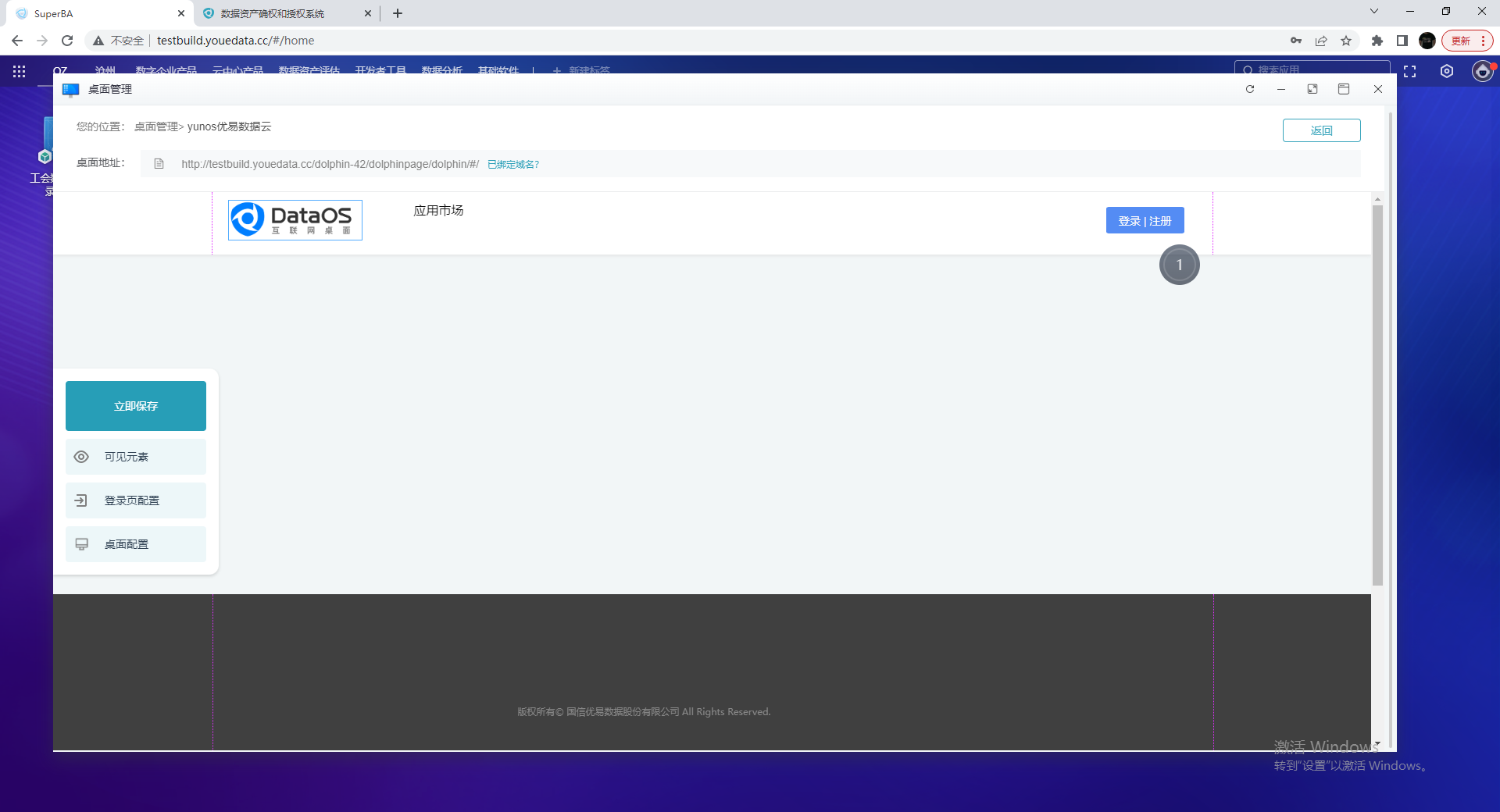The height and width of the screenshot is (812, 1500).
Task: Switch to the 数据资产确权和授权系统 tab
Action: (x=287, y=13)
